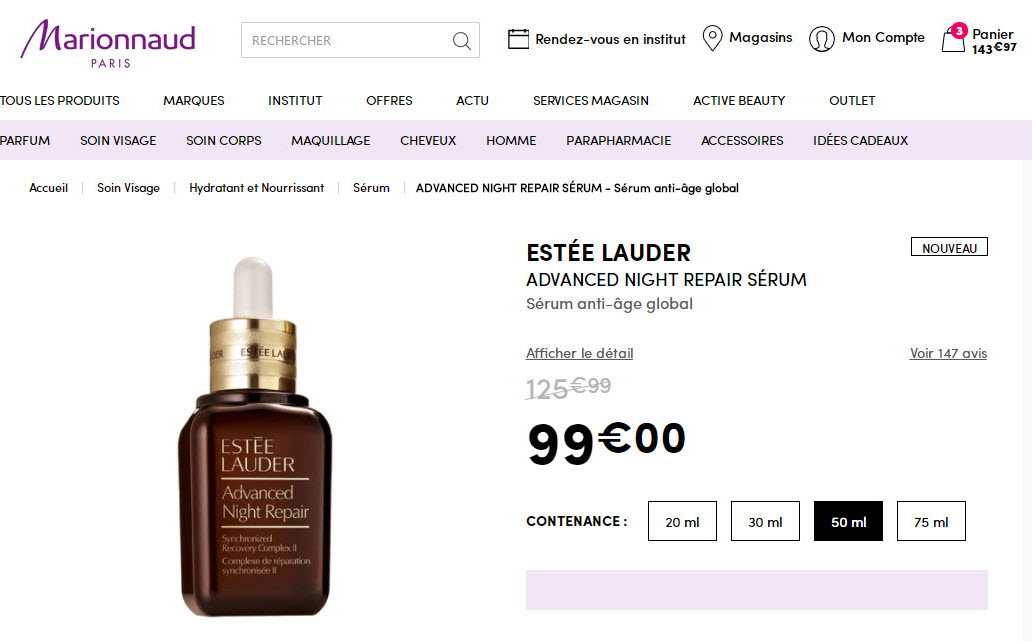Open the TOUS LES PRODUITS menu
Screen dimensions: 1032x641
(60, 101)
